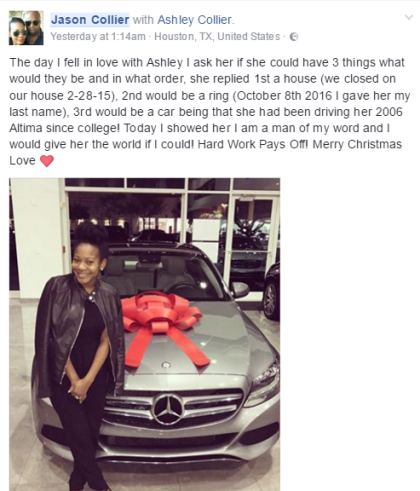Open the couple's profile picture thumbnail

[26, 28]
